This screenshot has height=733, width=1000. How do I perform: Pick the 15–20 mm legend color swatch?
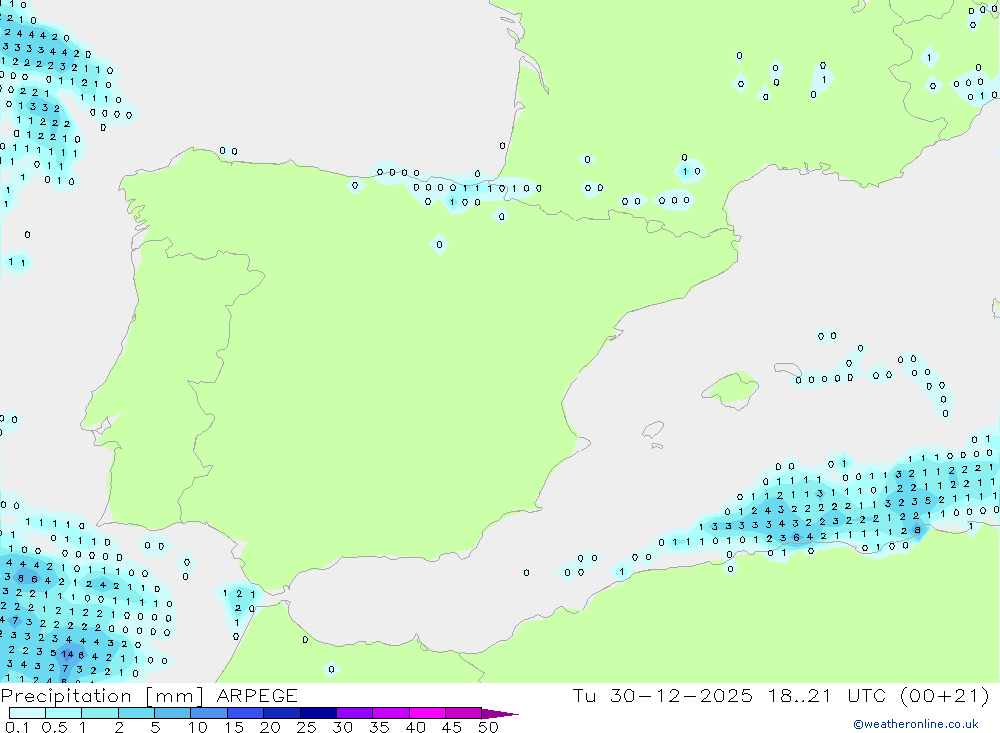click(246, 713)
